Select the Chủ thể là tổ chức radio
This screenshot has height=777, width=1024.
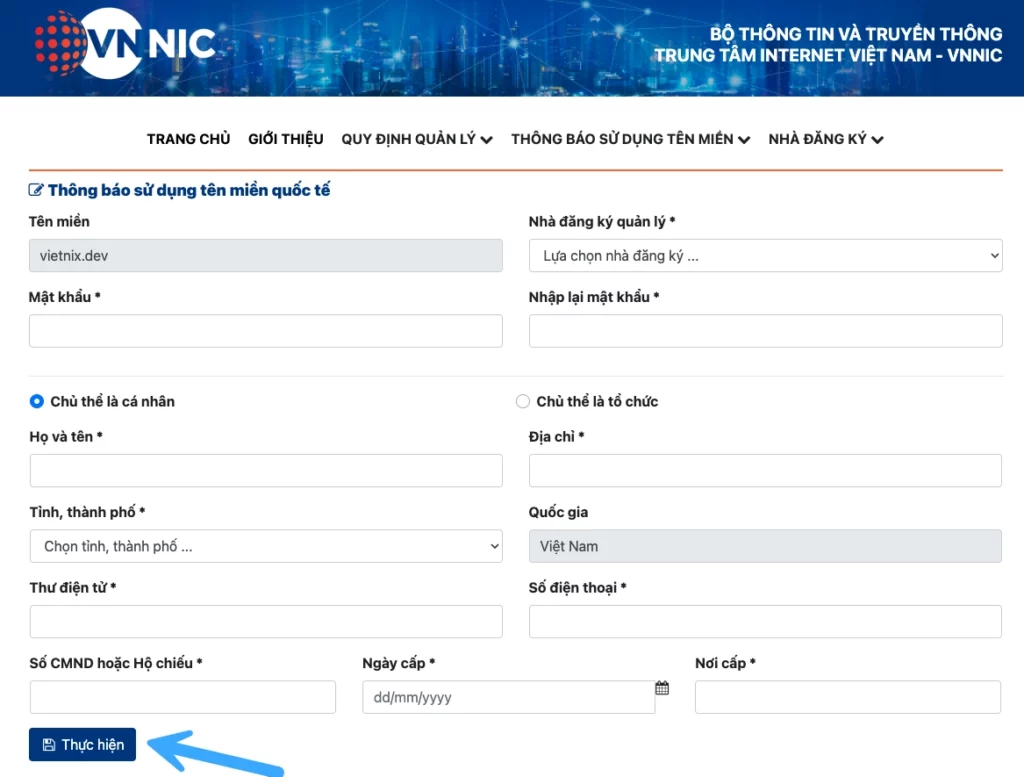[x=522, y=401]
